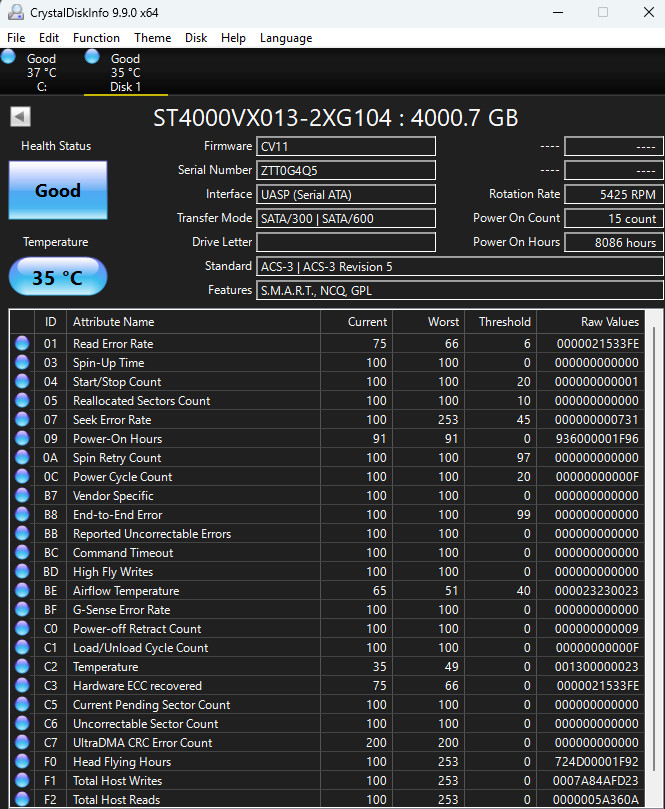Click the Serial Number field ZTT0G4Q5

coord(346,170)
